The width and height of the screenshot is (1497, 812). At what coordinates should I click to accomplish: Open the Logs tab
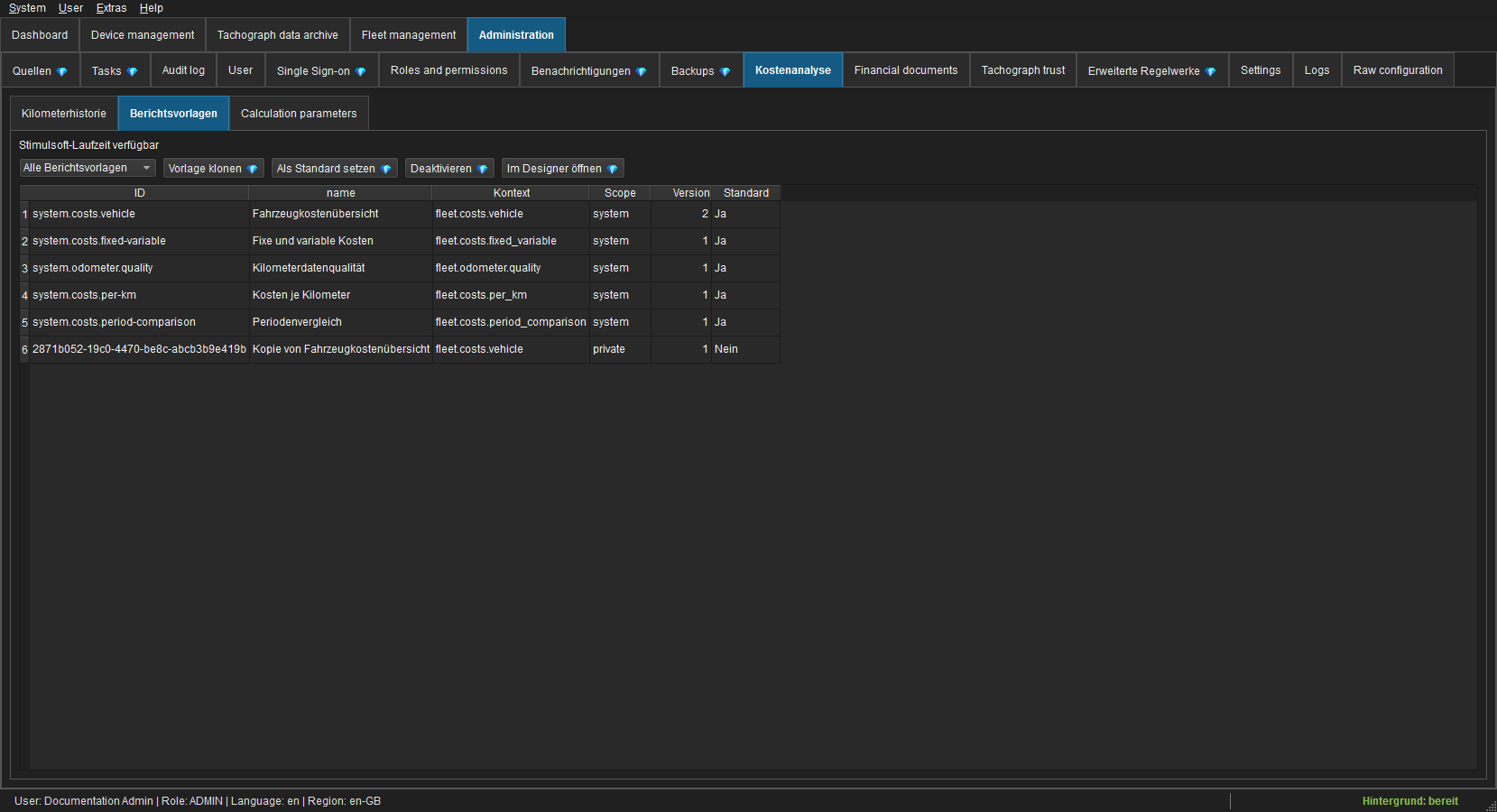1317,70
